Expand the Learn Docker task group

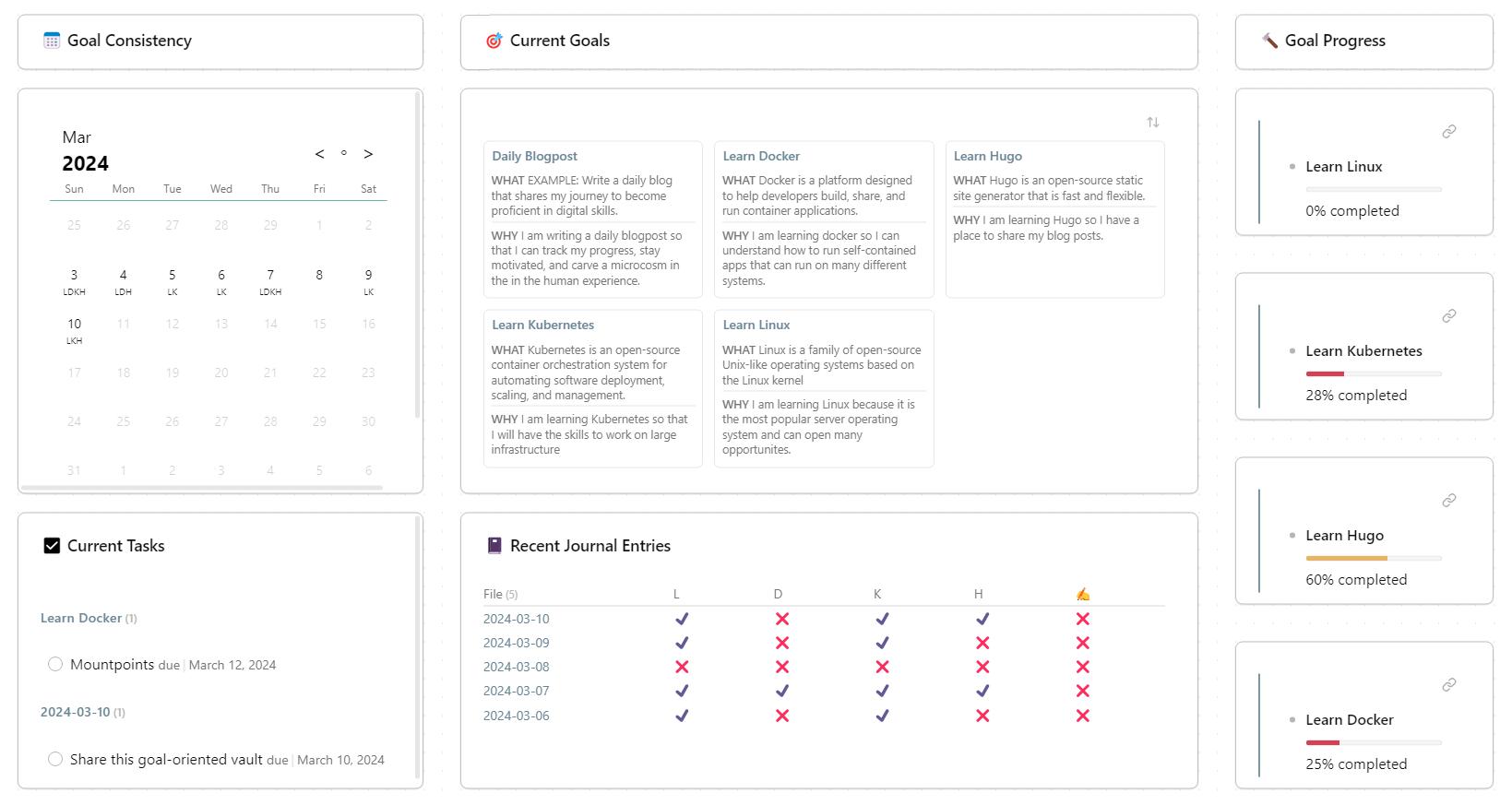coord(81,618)
